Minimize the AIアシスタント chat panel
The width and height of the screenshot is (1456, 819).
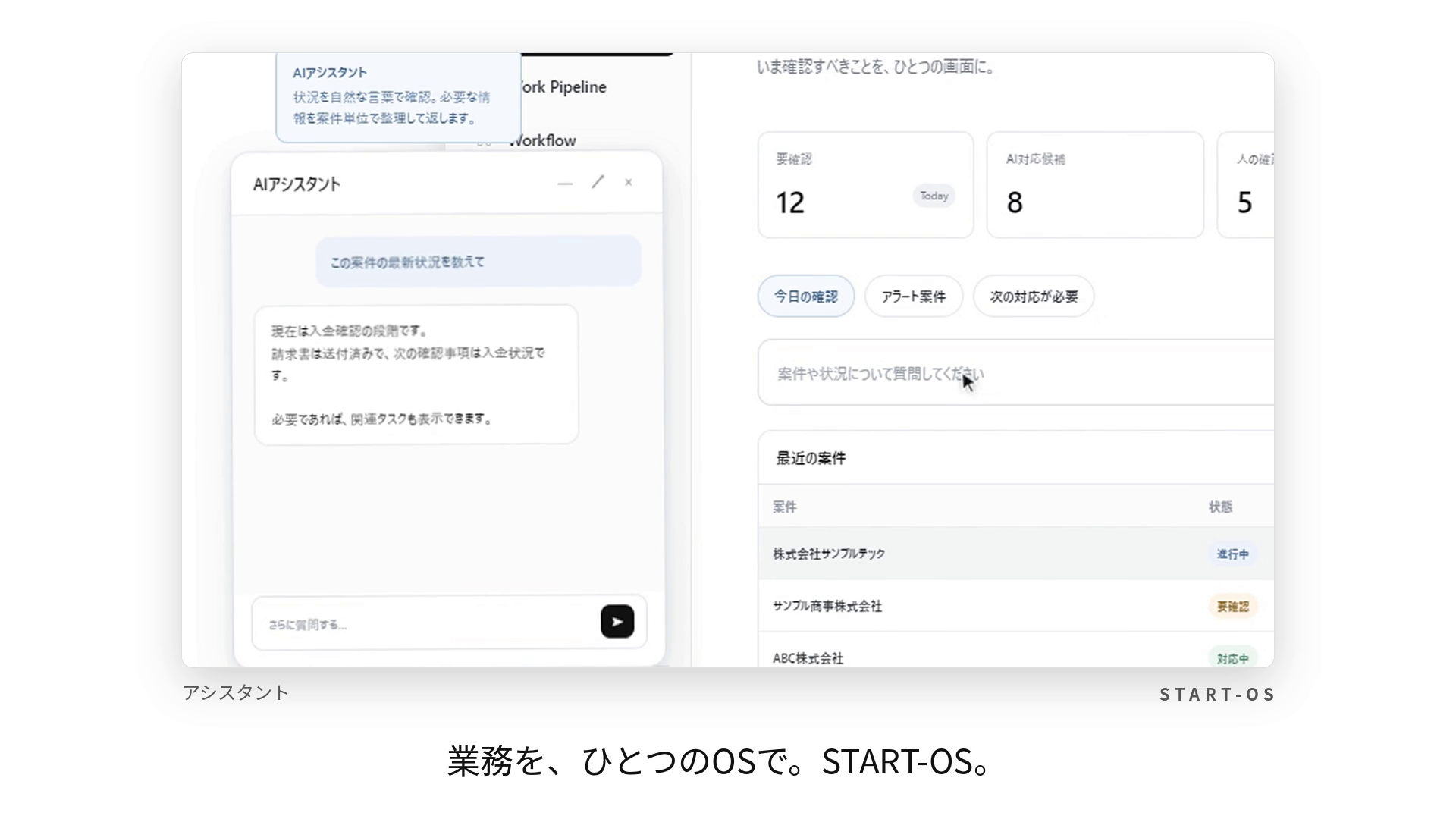coord(565,184)
